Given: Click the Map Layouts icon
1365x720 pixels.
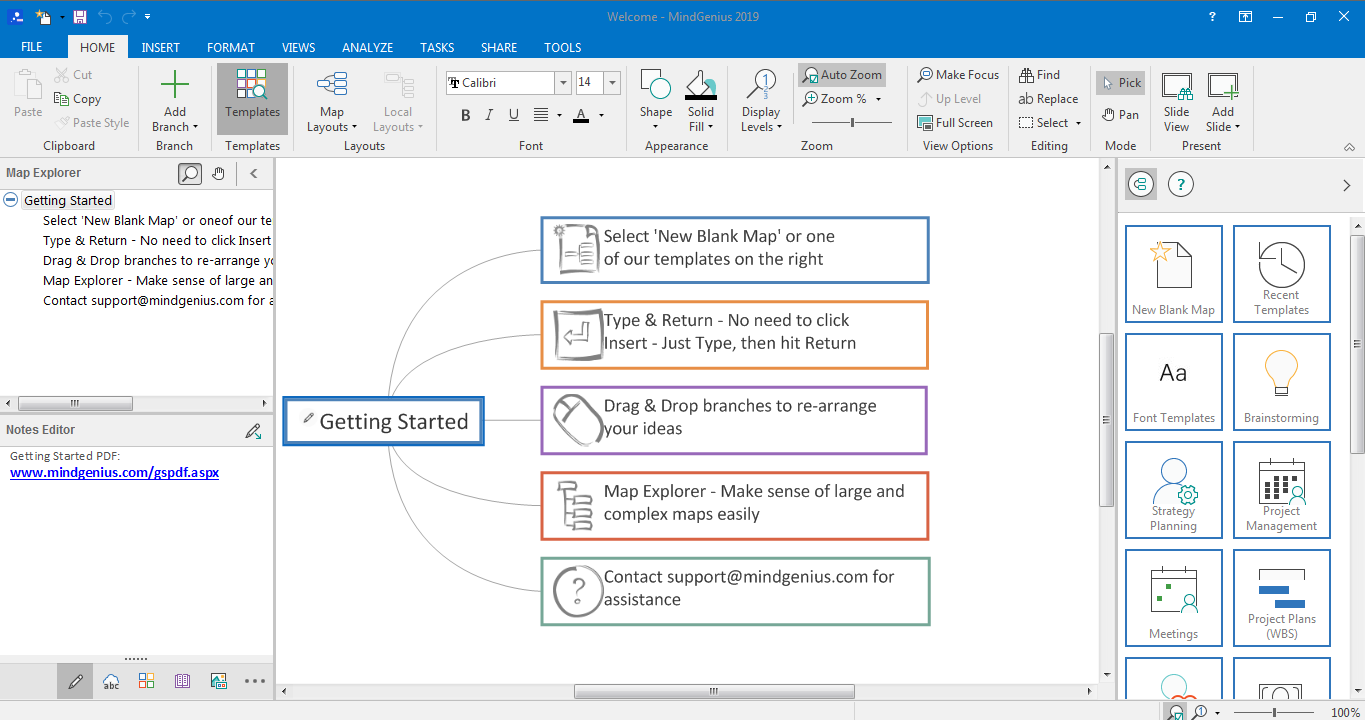Looking at the screenshot, I should click(332, 85).
